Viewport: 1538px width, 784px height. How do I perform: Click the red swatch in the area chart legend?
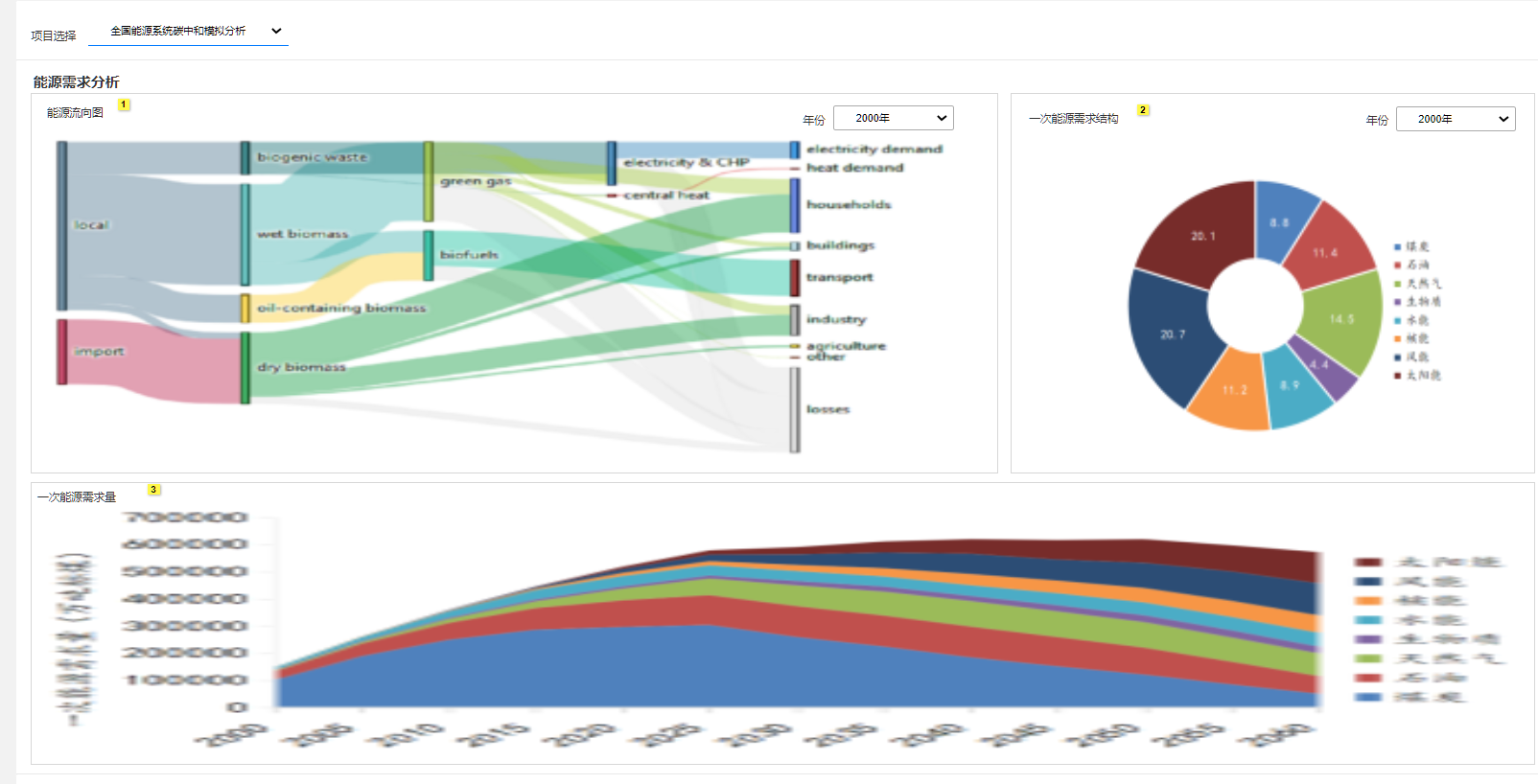pyautogui.click(x=1368, y=678)
